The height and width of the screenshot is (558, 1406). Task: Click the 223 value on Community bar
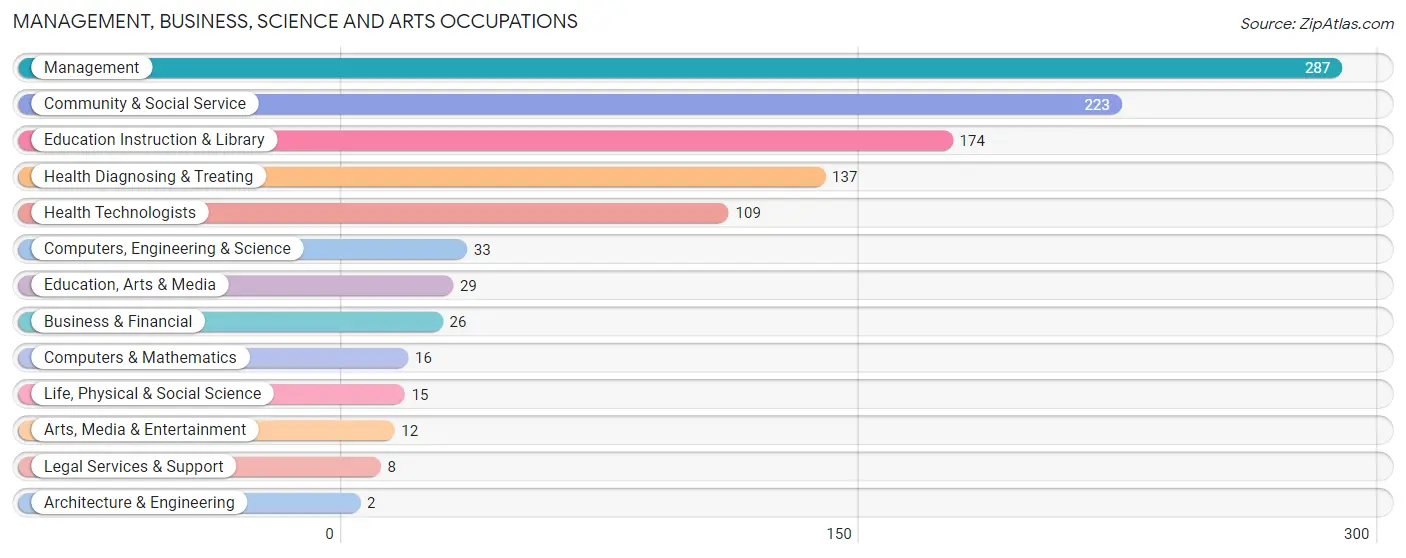click(x=1097, y=104)
